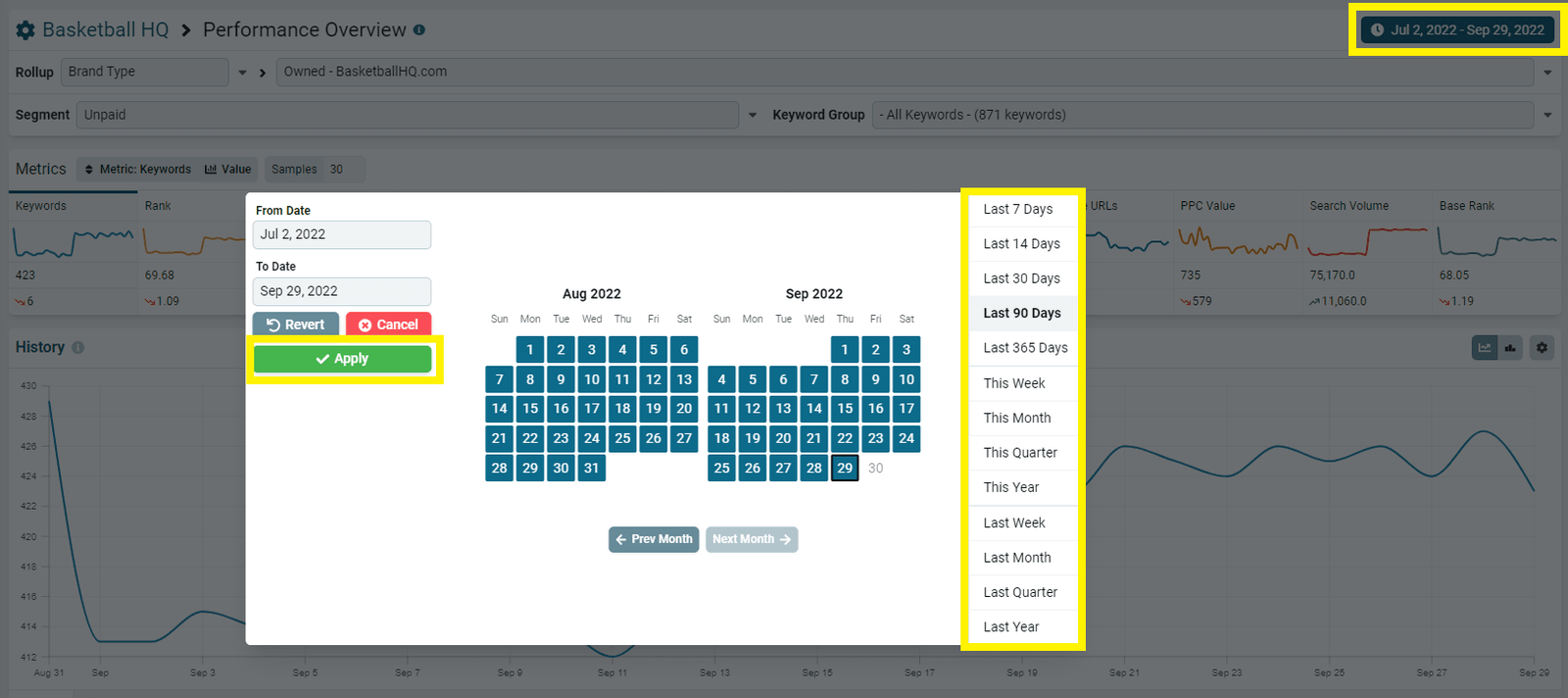The height and width of the screenshot is (698, 1568).
Task: Click the URLs metric card
Action: 1127,253
